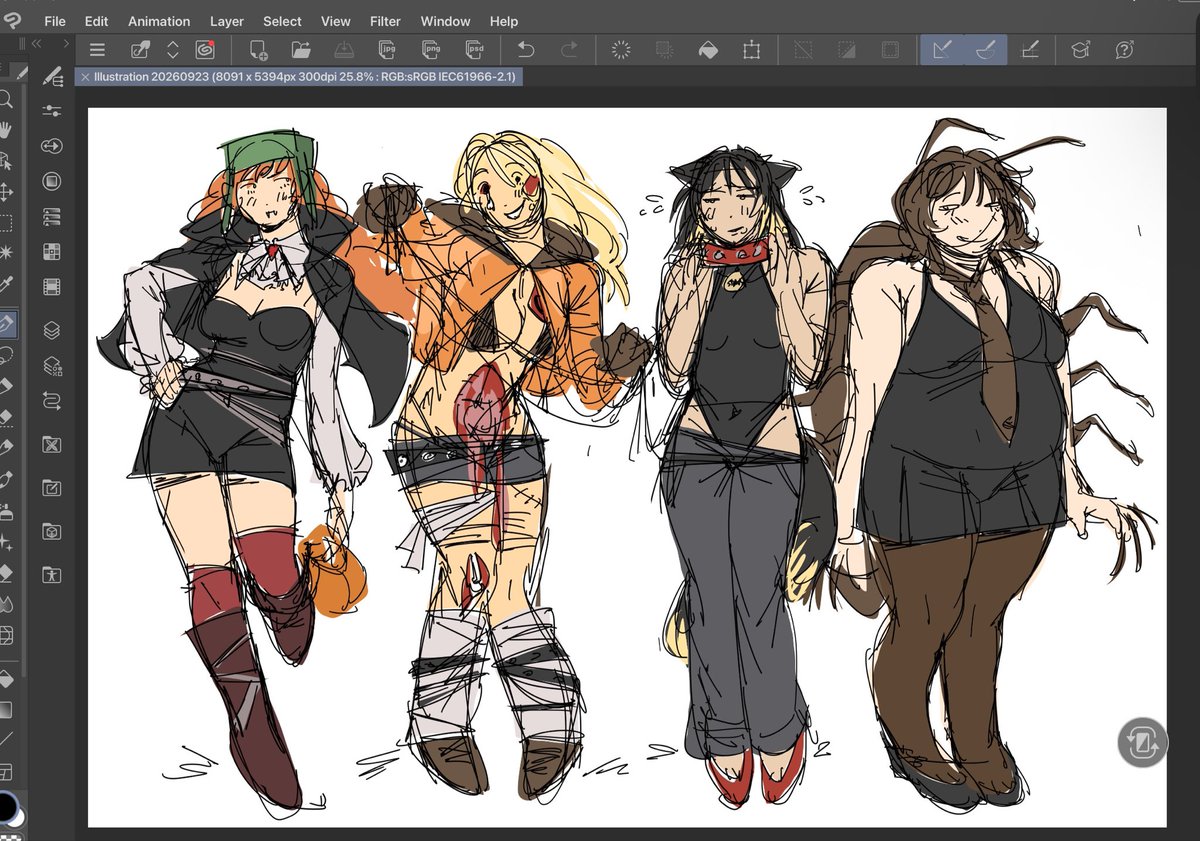Open the Filter menu

(x=385, y=21)
